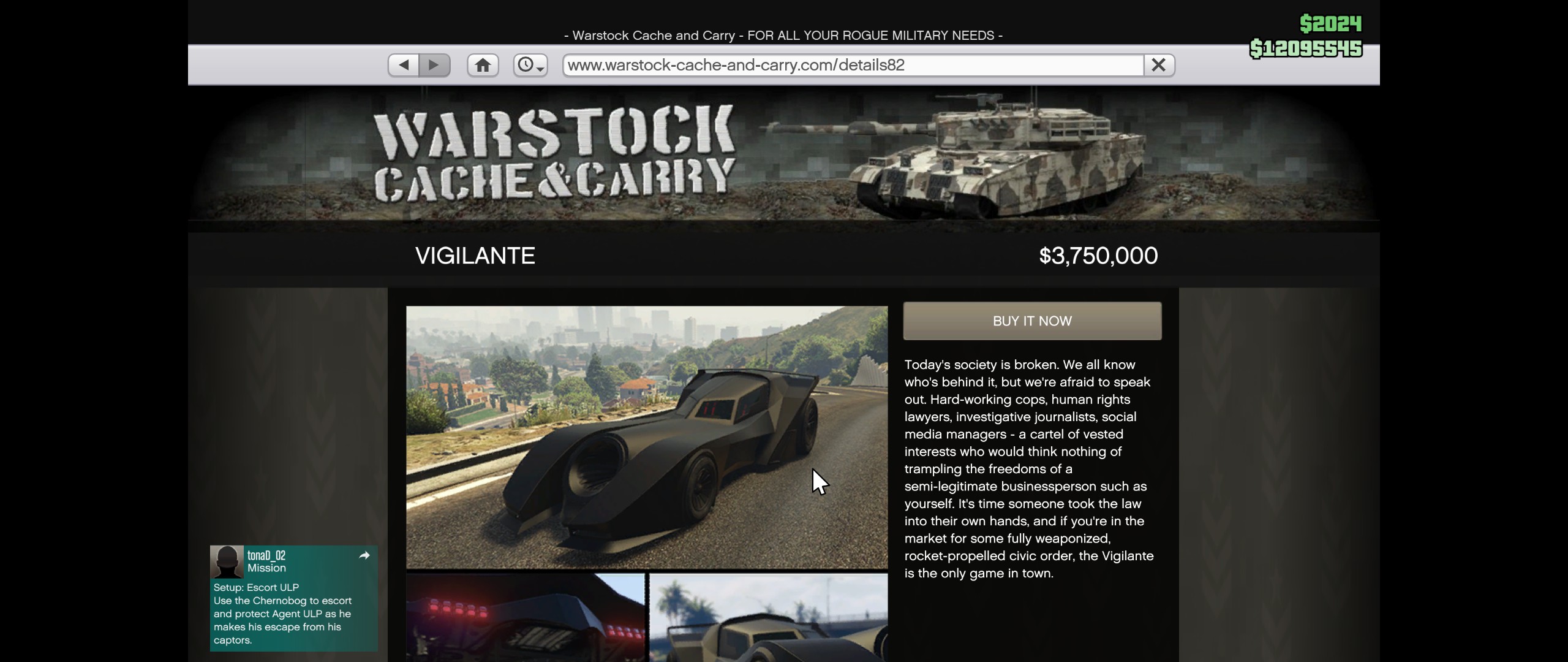The image size is (1568, 662).
Task: Click the Vigilante description paragraph
Action: (1029, 469)
